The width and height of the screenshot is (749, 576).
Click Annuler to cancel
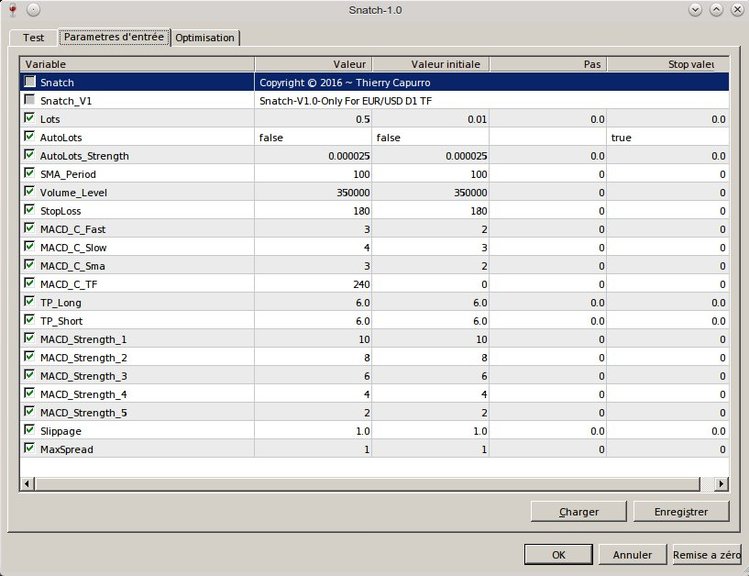pyautogui.click(x=632, y=554)
